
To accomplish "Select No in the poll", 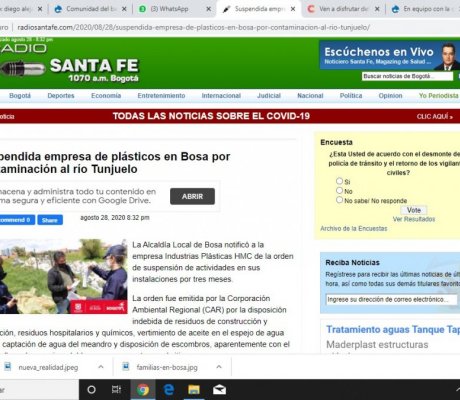I will pos(339,190).
